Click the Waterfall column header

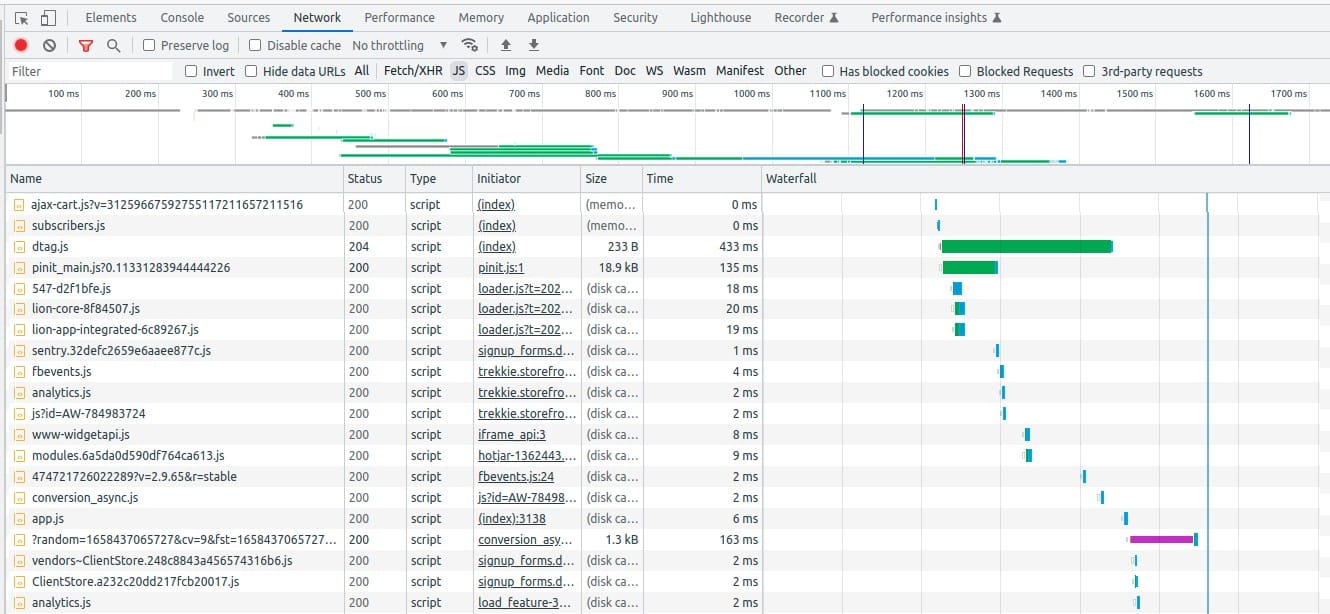[x=1045, y=178]
